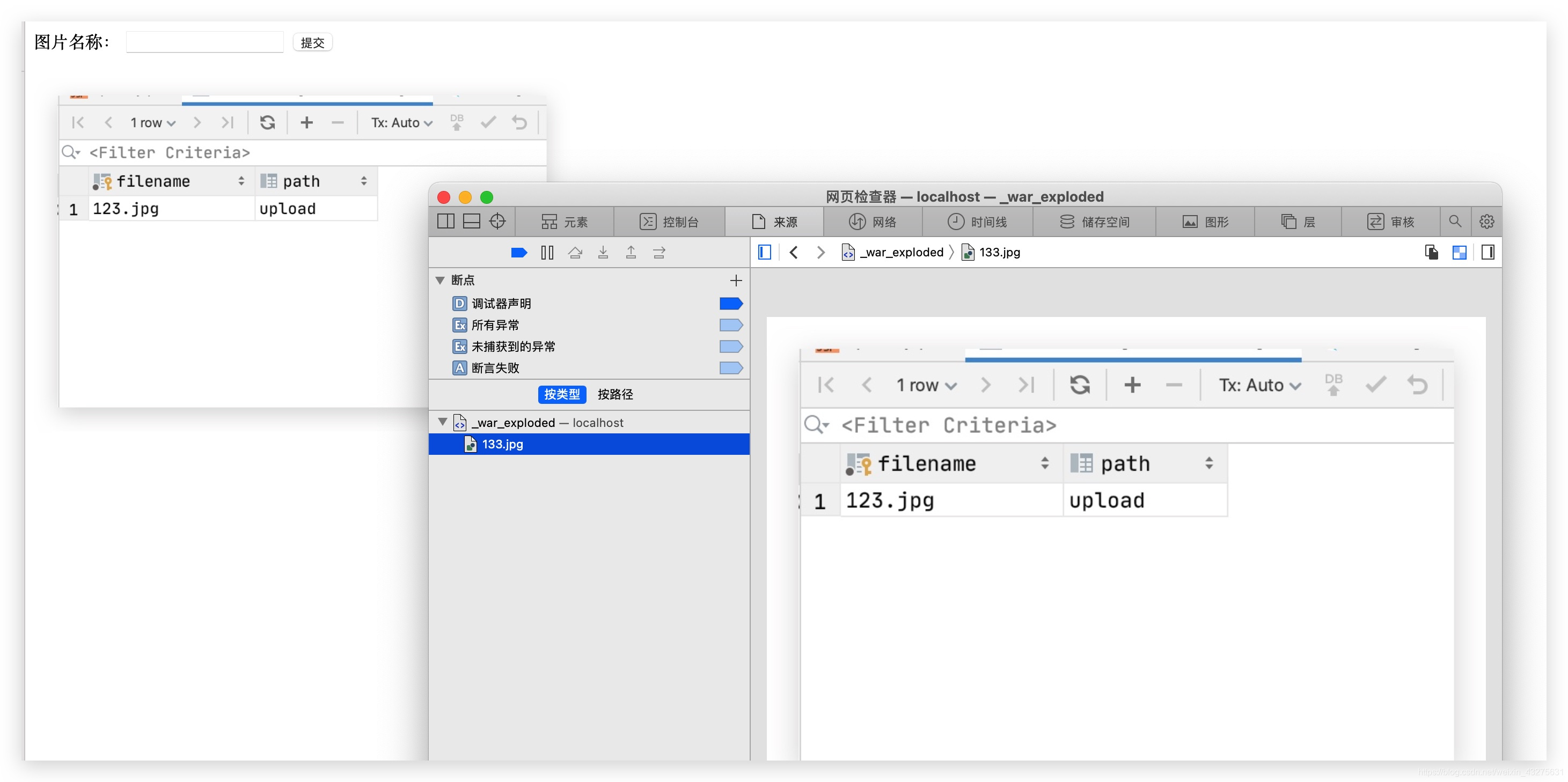1568x782 pixels.
Task: Switch to the 控制台 tab
Action: click(669, 222)
